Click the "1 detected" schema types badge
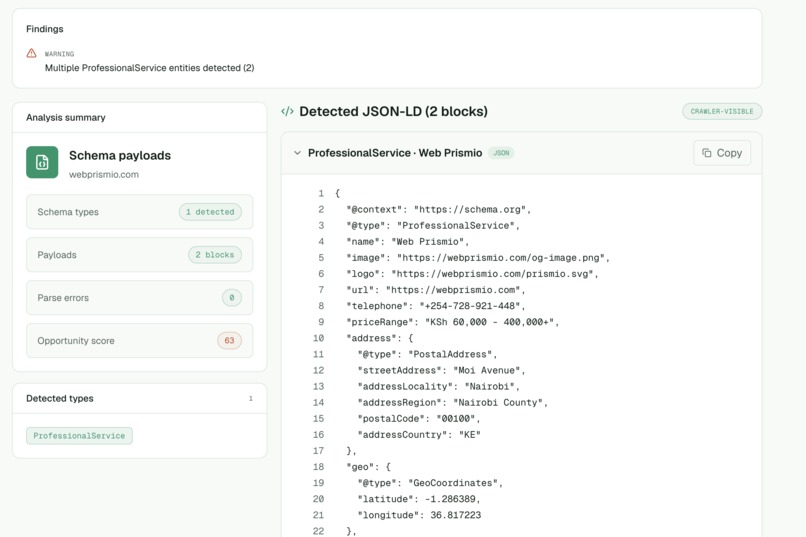The width and height of the screenshot is (806, 537). point(210,212)
